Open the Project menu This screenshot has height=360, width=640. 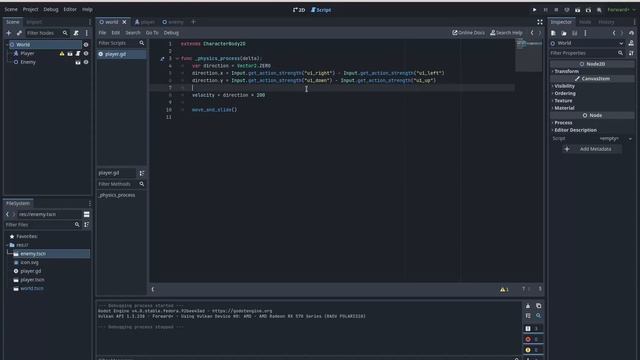point(30,9)
